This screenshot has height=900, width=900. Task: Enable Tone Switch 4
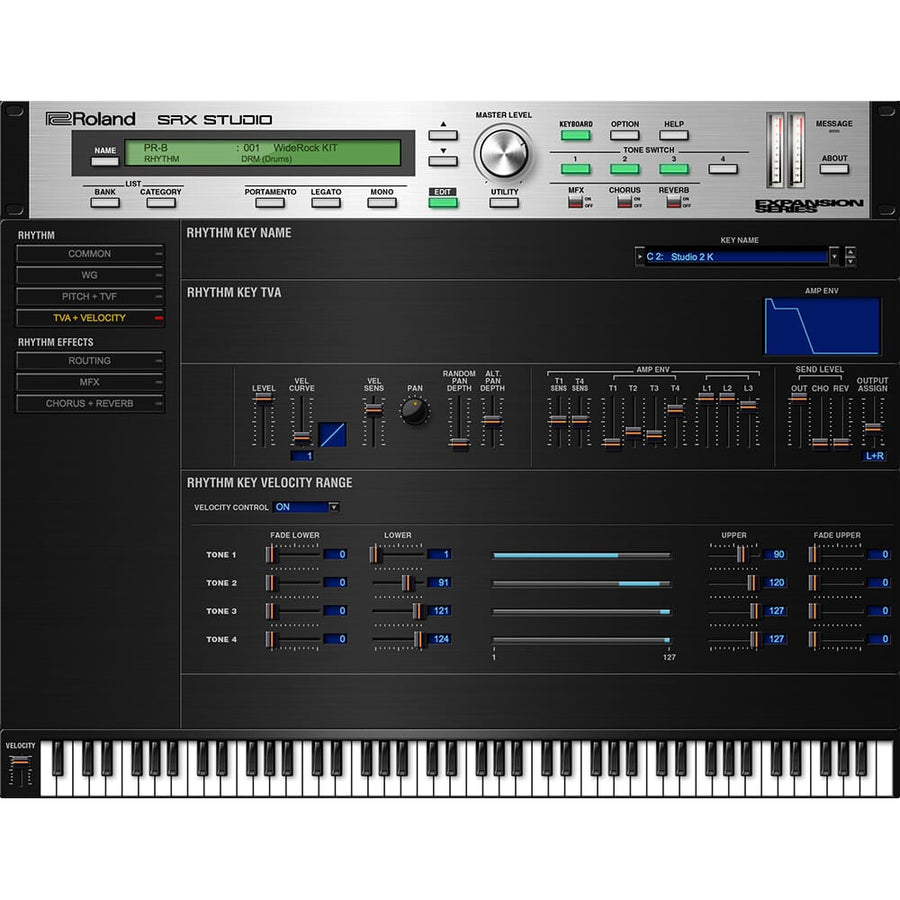(x=723, y=169)
